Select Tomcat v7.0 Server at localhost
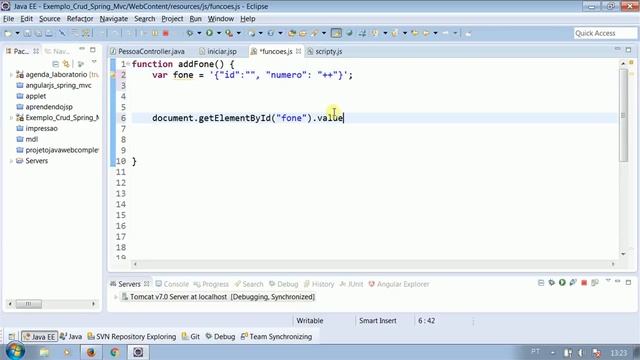This screenshot has height=360, width=640. tap(218, 297)
